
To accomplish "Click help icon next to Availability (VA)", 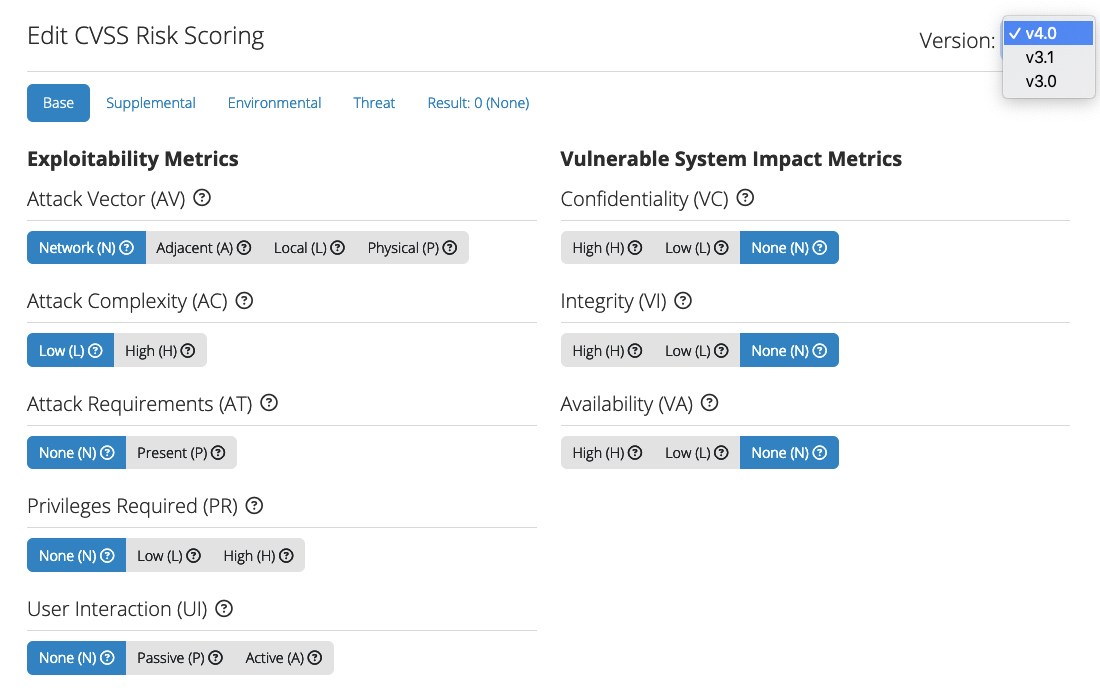I will click(709, 403).
